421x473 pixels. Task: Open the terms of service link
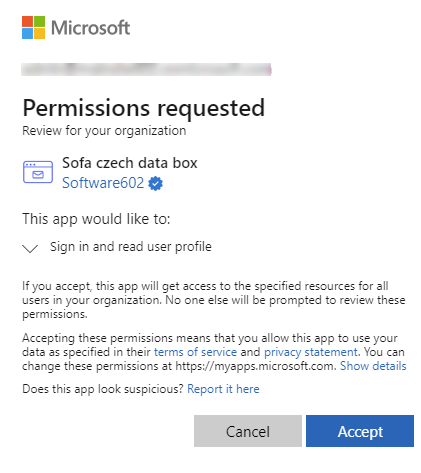click(195, 352)
